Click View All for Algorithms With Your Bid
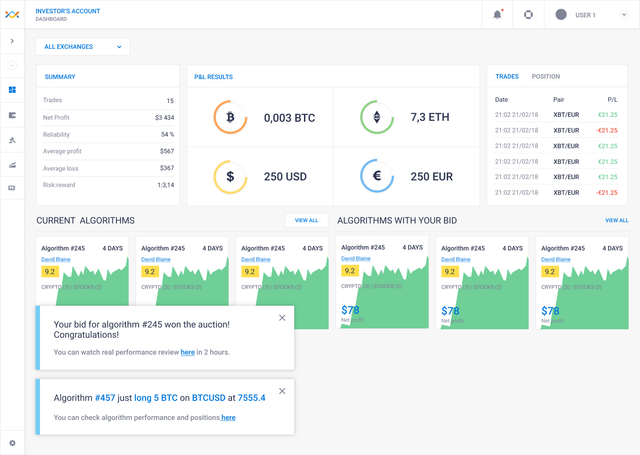The image size is (640, 455). 616,220
